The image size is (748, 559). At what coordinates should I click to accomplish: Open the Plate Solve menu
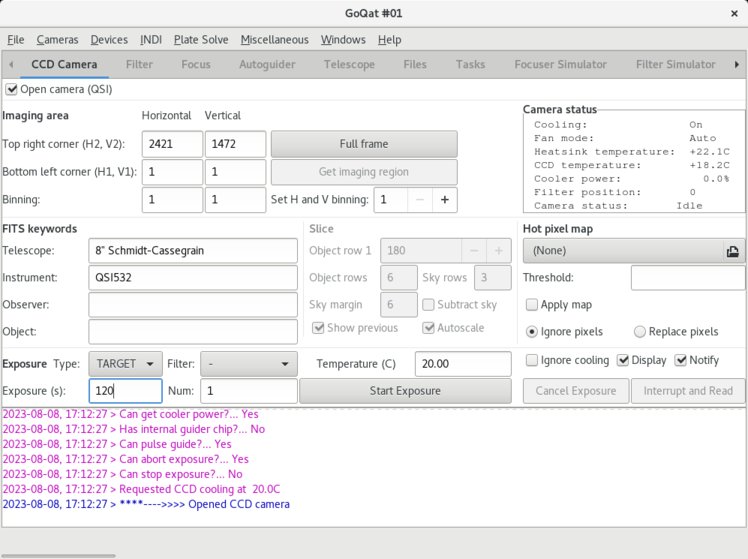click(x=201, y=40)
